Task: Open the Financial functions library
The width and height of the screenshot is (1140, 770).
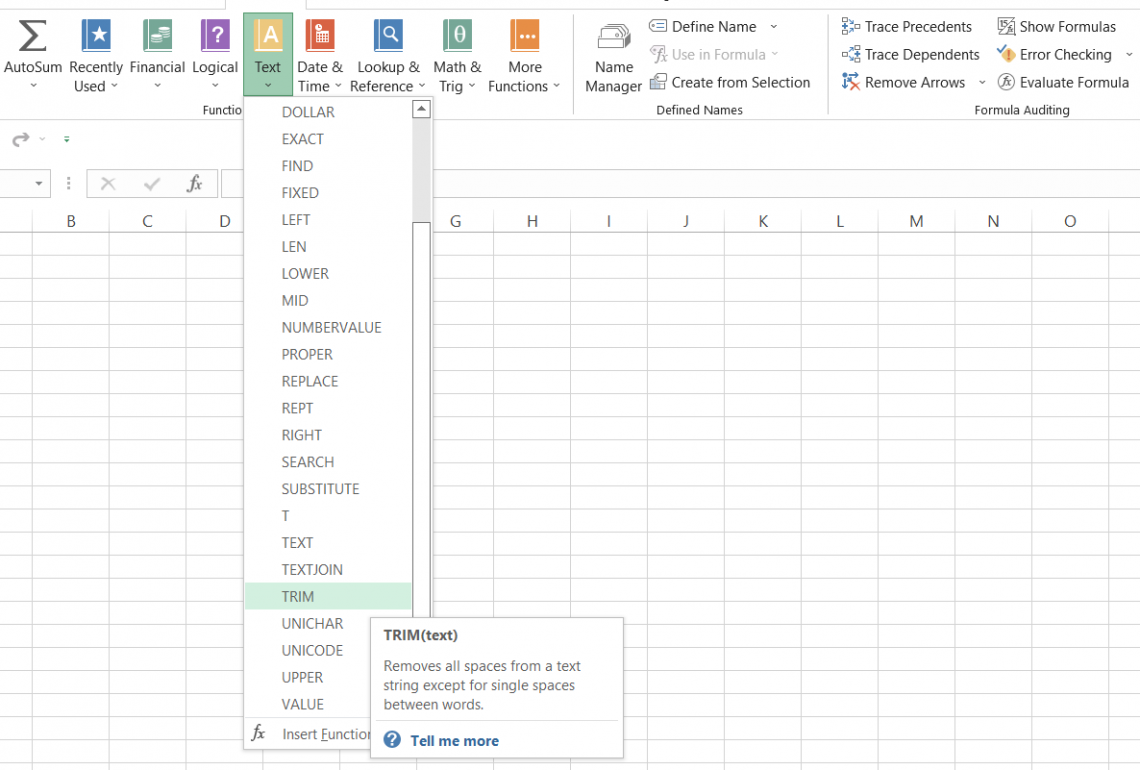Action: click(x=157, y=36)
